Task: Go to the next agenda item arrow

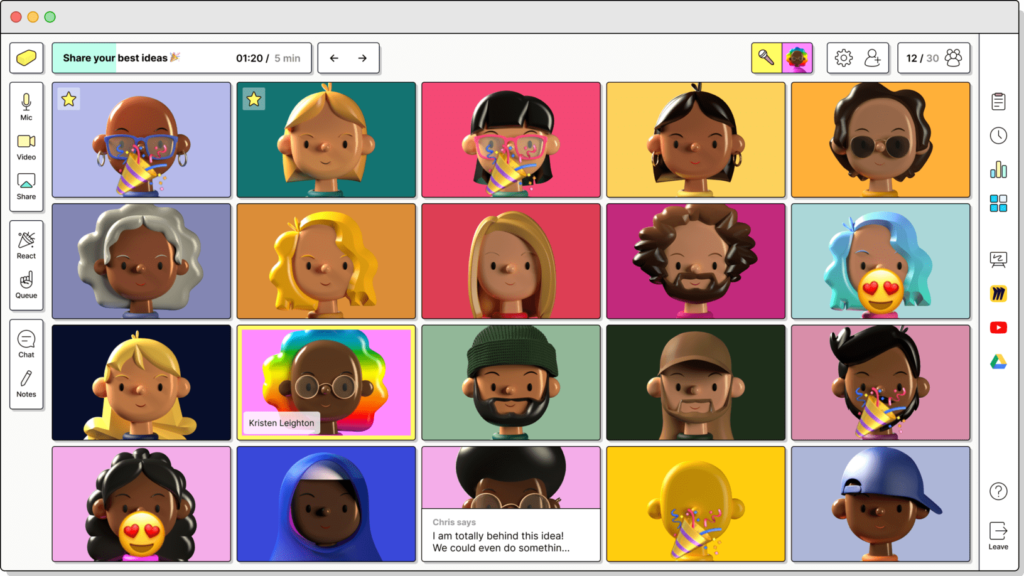Action: [362, 58]
